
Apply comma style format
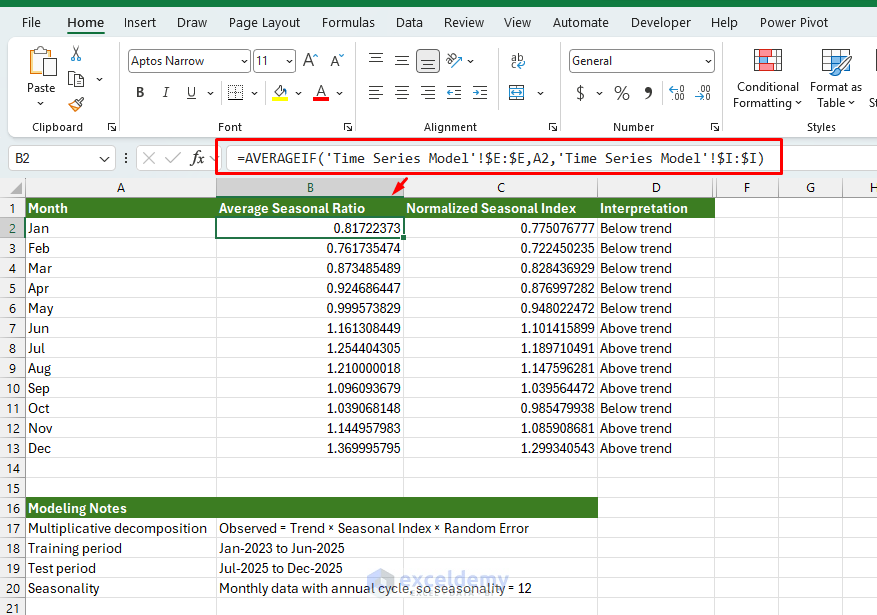click(648, 93)
